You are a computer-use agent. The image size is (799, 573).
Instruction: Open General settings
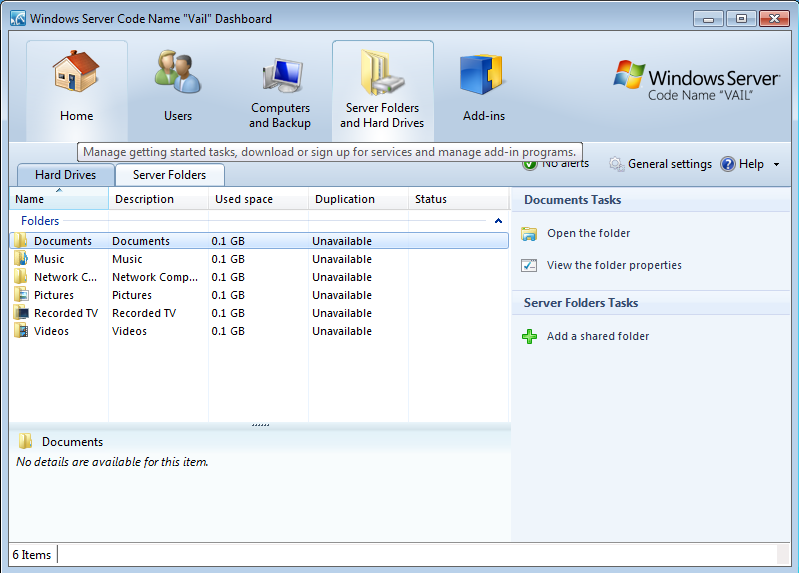pyautogui.click(x=670, y=164)
